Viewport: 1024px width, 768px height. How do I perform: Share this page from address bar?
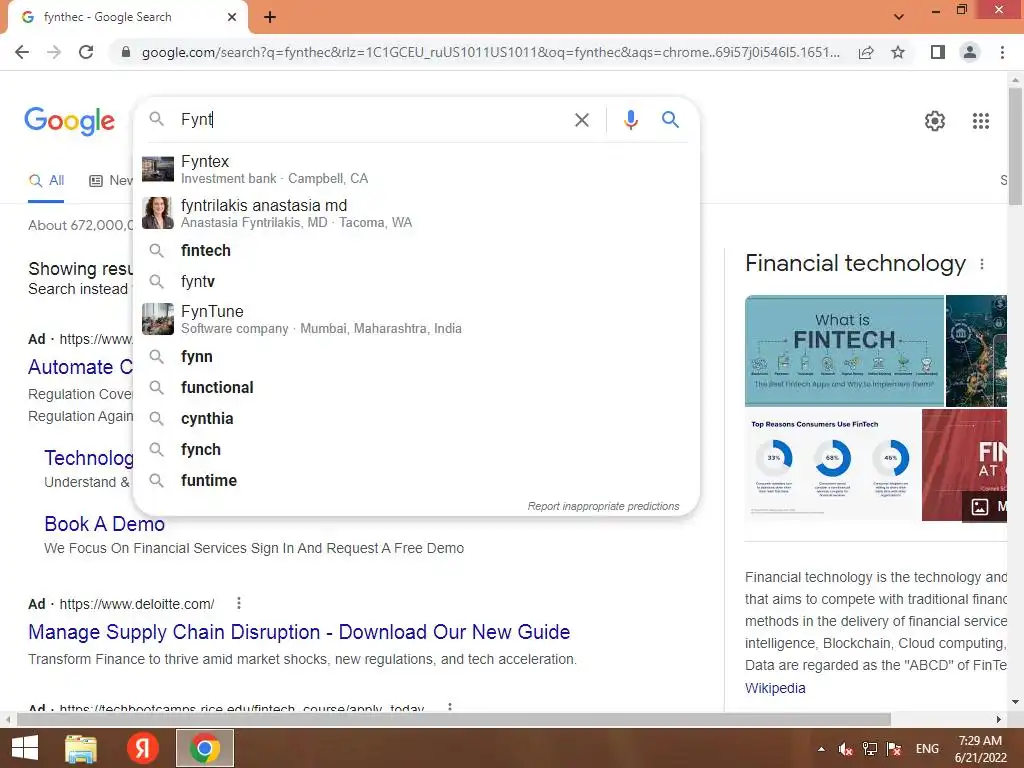tap(866, 52)
